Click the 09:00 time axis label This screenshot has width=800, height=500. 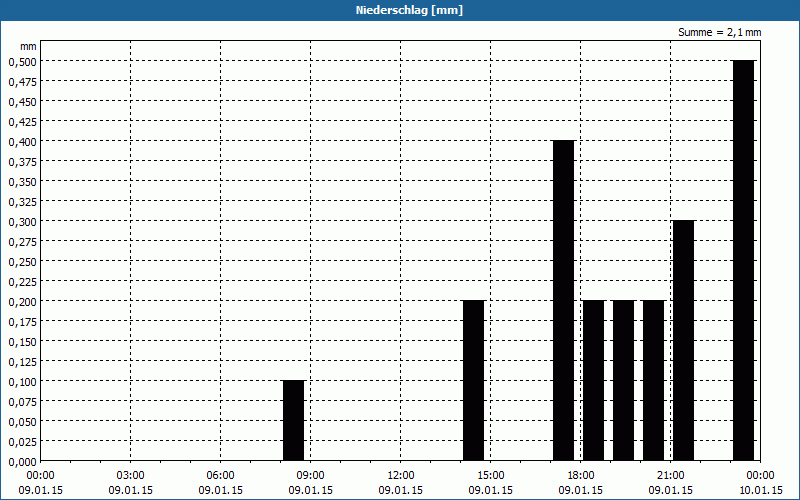310,476
